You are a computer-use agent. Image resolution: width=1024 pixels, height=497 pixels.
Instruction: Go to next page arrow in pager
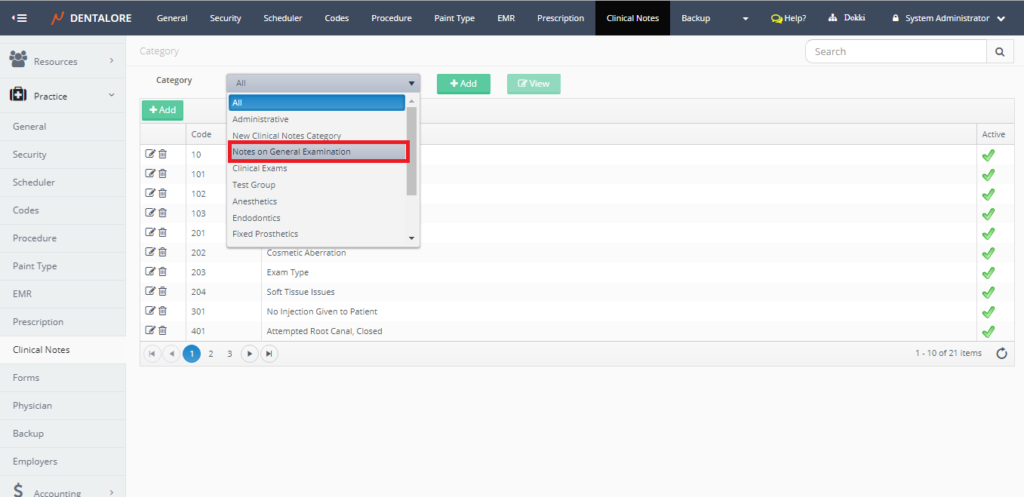coord(249,353)
